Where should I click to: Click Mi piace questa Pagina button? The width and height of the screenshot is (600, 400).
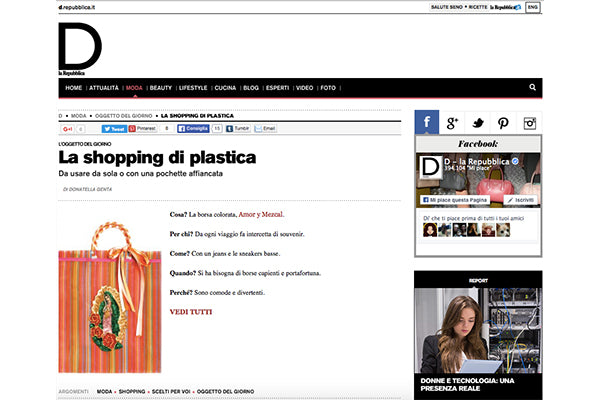(x=455, y=200)
